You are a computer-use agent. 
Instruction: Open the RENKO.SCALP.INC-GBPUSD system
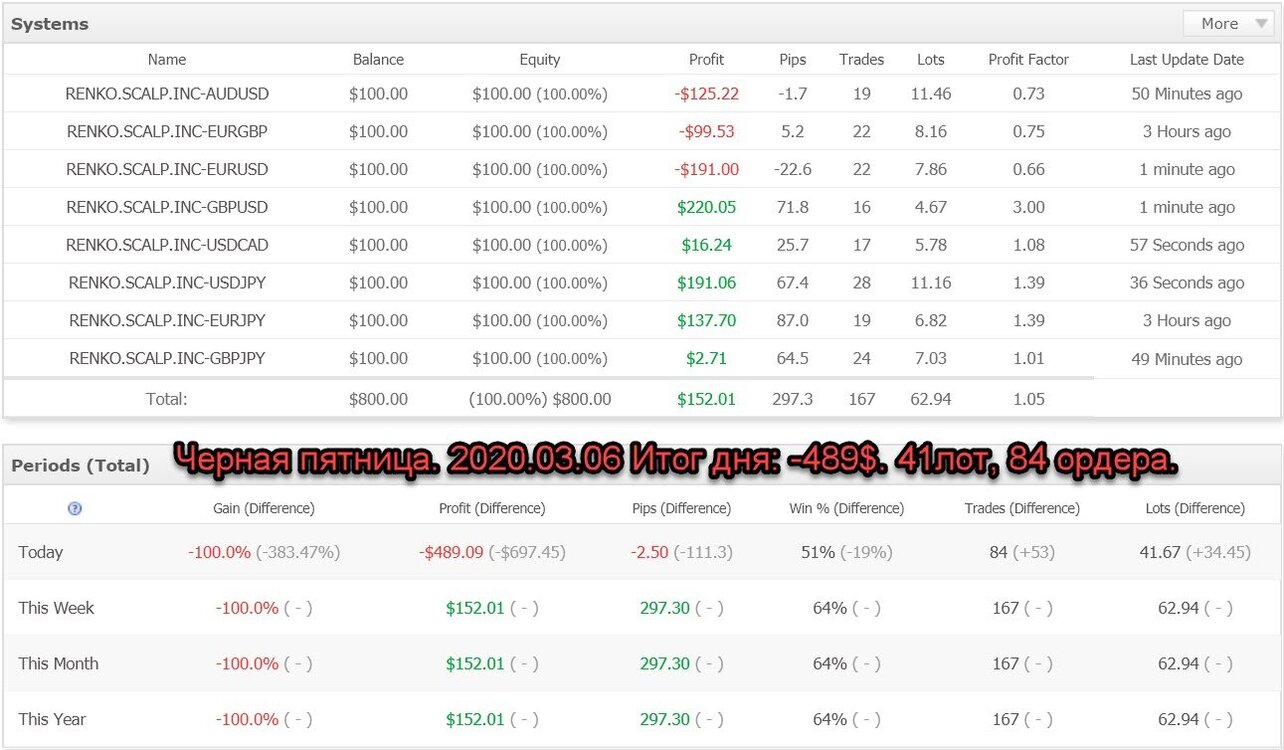167,207
